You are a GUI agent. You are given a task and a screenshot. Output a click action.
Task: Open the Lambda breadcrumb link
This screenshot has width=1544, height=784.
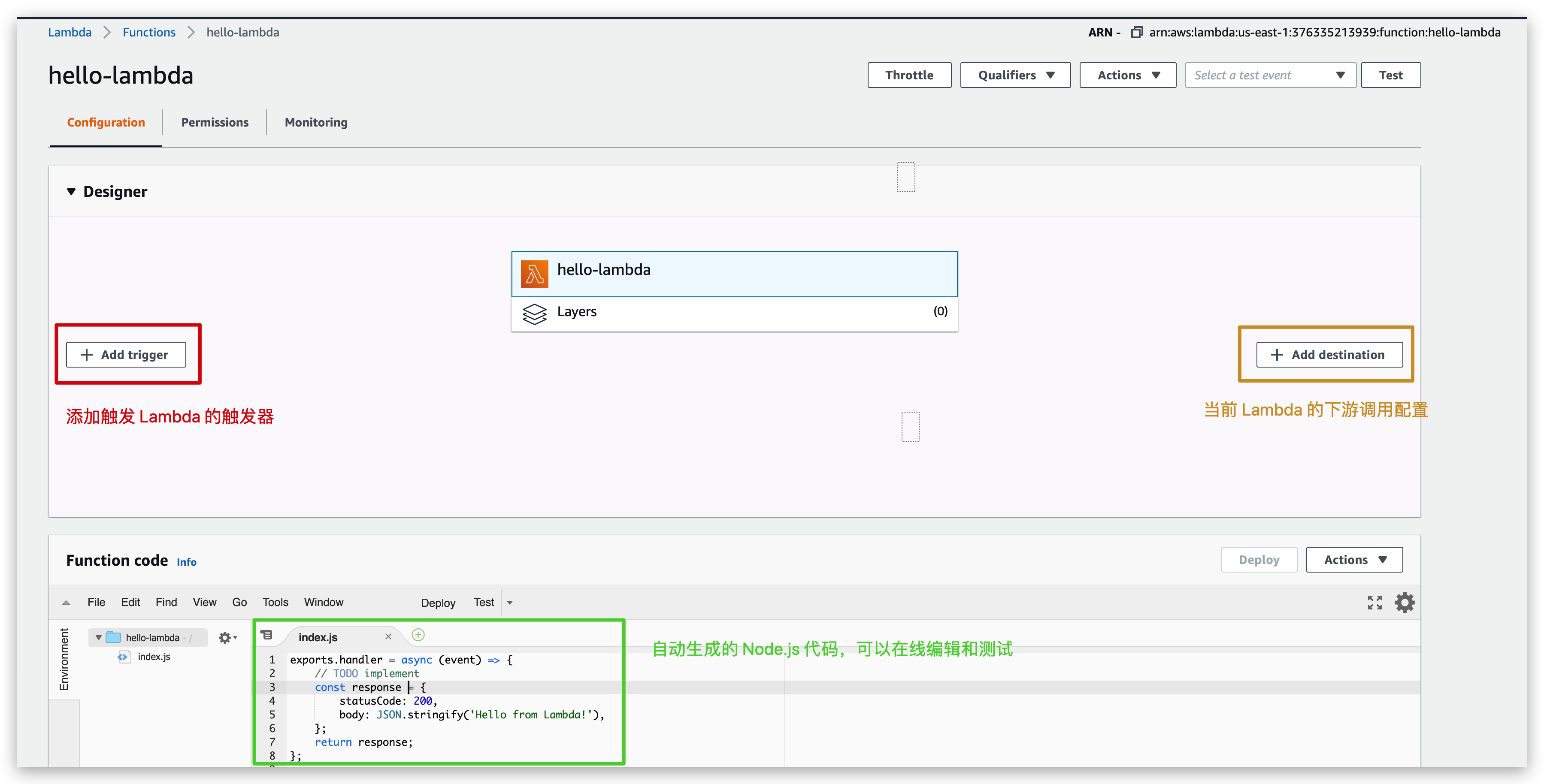coord(70,32)
